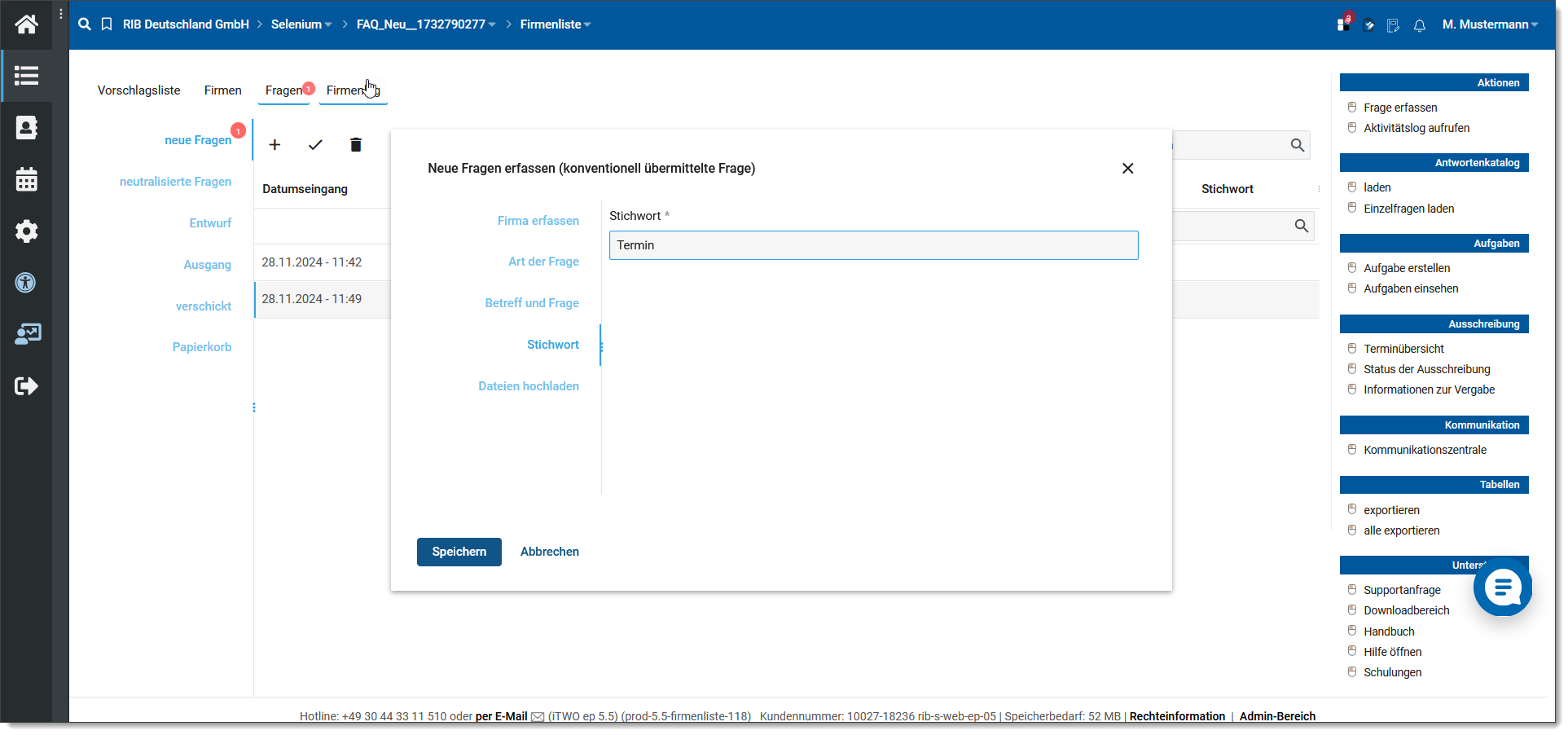Click into the Stichwort text field

point(872,245)
